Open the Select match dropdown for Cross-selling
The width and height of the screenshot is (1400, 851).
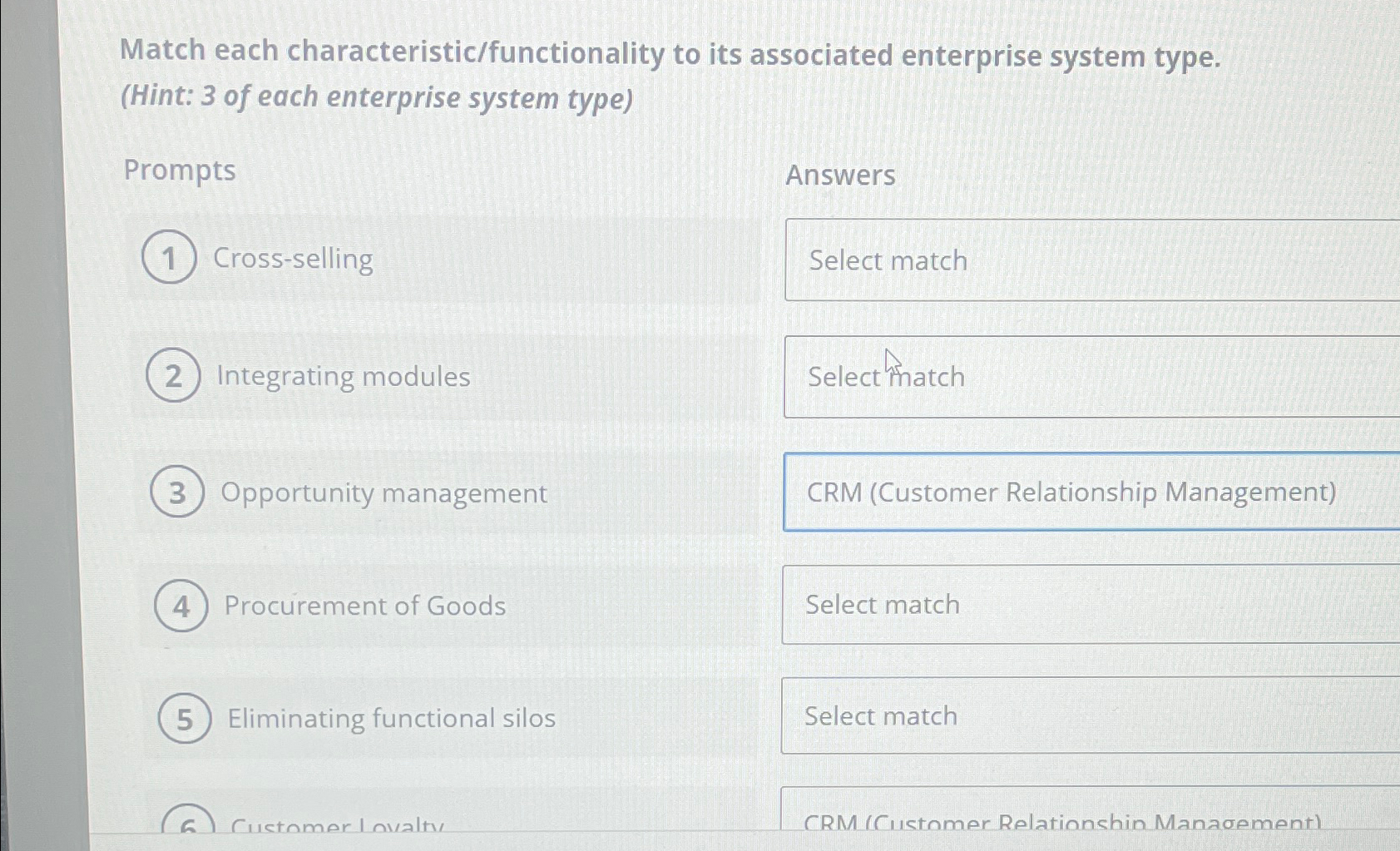click(x=1081, y=260)
